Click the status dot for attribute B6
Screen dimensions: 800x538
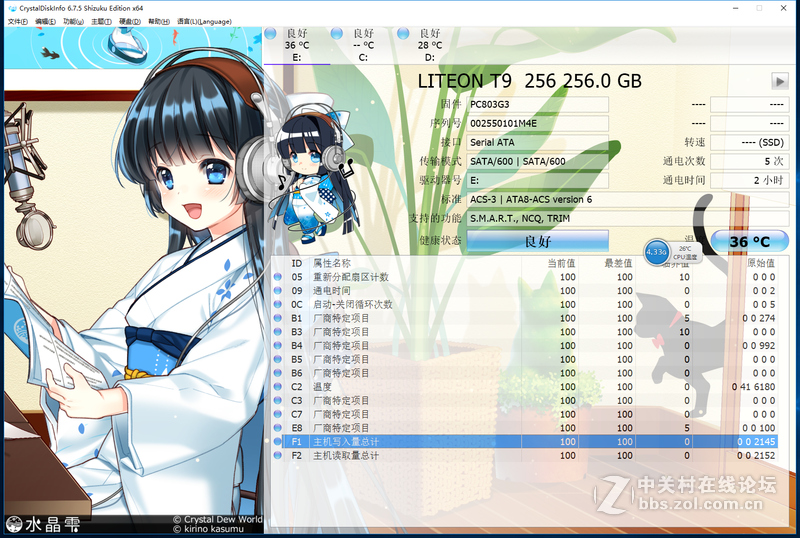point(278,373)
